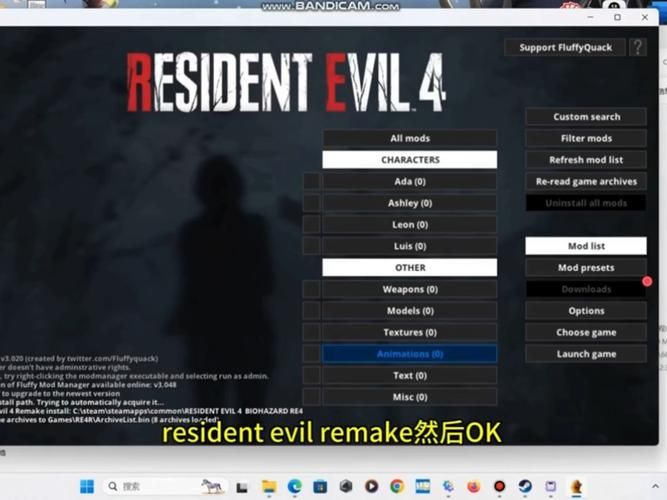This screenshot has height=500, width=667.
Task: Open the Leon (0) mod category
Action: click(x=410, y=225)
